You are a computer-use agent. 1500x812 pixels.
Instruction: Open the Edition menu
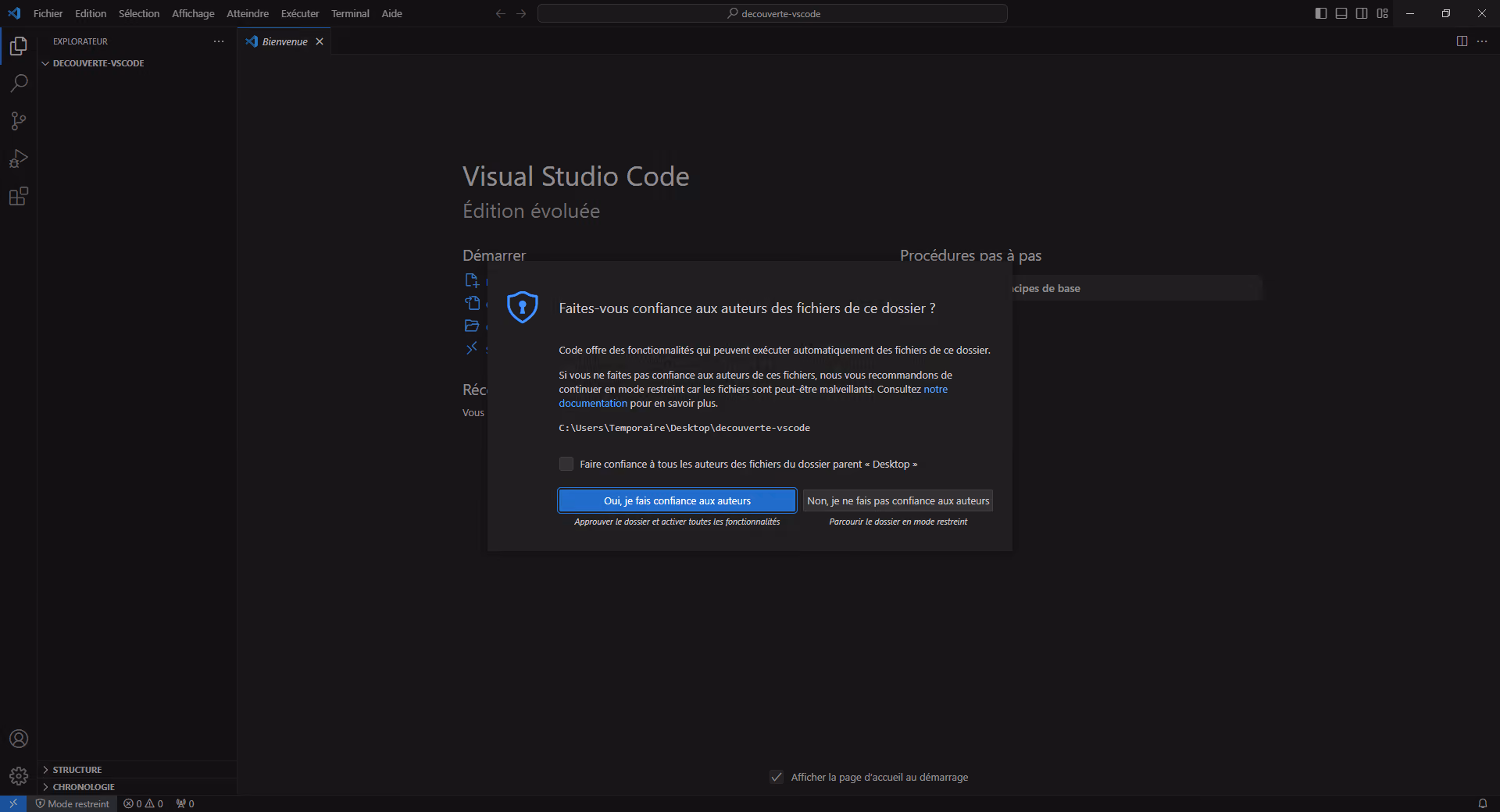point(91,13)
